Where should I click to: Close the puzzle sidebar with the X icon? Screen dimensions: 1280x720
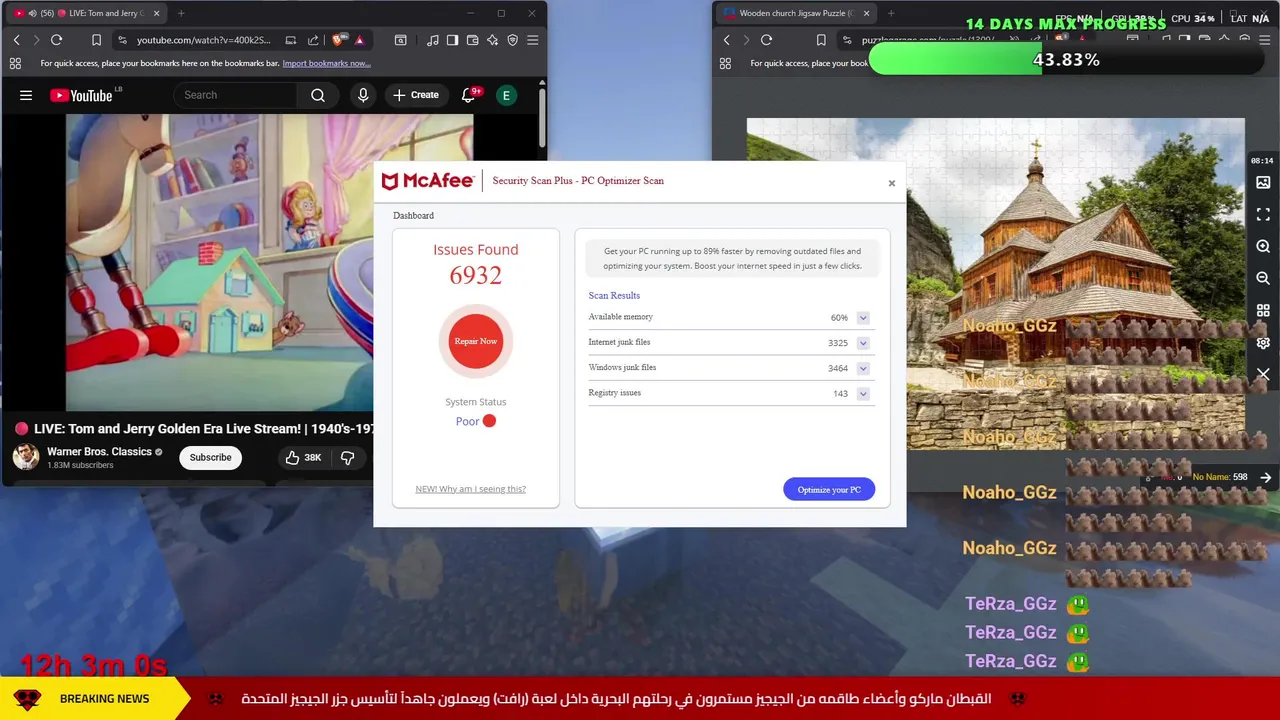coord(1263,374)
